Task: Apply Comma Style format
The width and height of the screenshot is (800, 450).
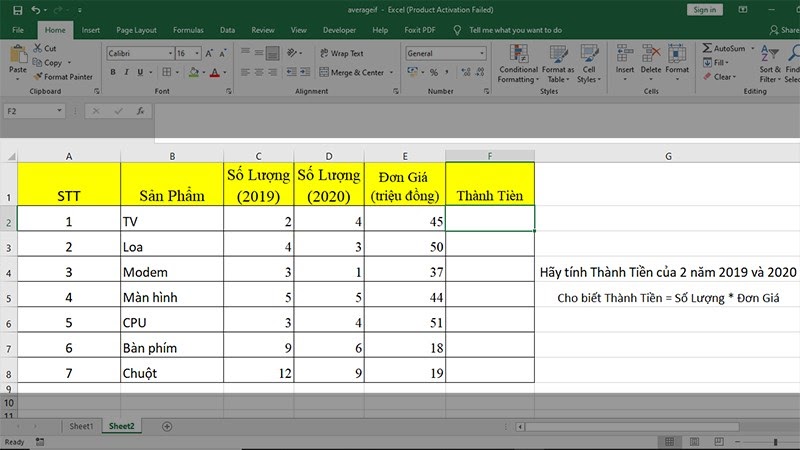Action: (x=447, y=72)
